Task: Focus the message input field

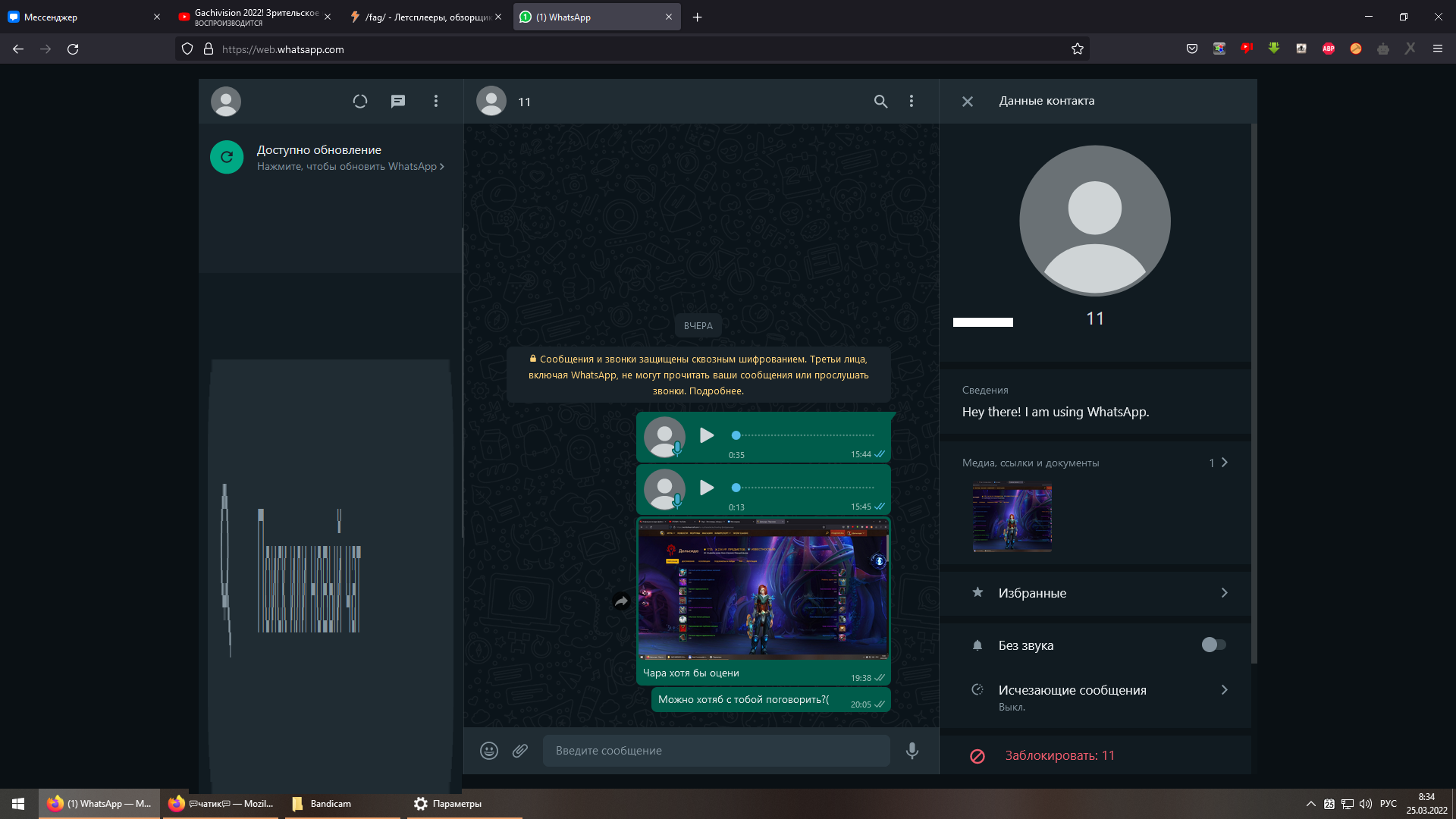Action: pyautogui.click(x=716, y=751)
